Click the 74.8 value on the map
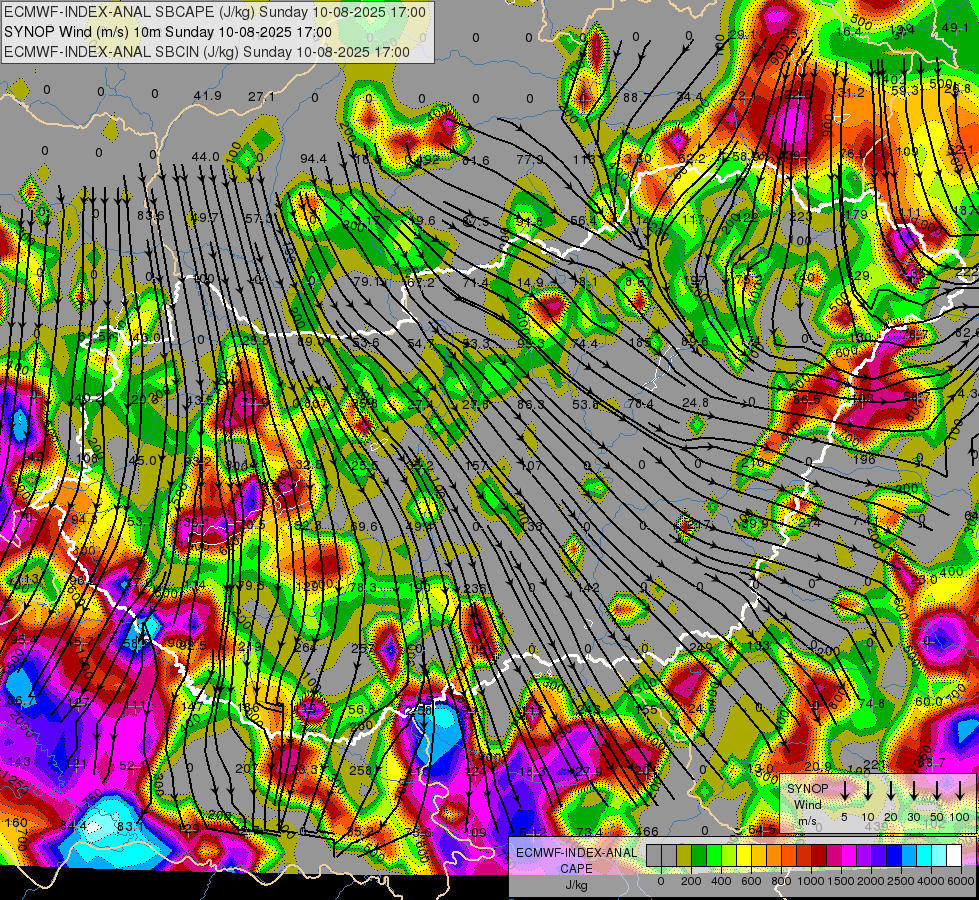This screenshot has width=979, height=900. tap(872, 704)
